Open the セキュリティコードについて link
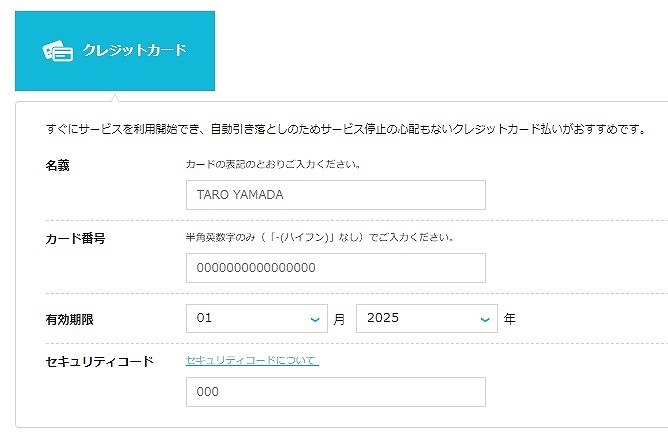 [x=252, y=360]
